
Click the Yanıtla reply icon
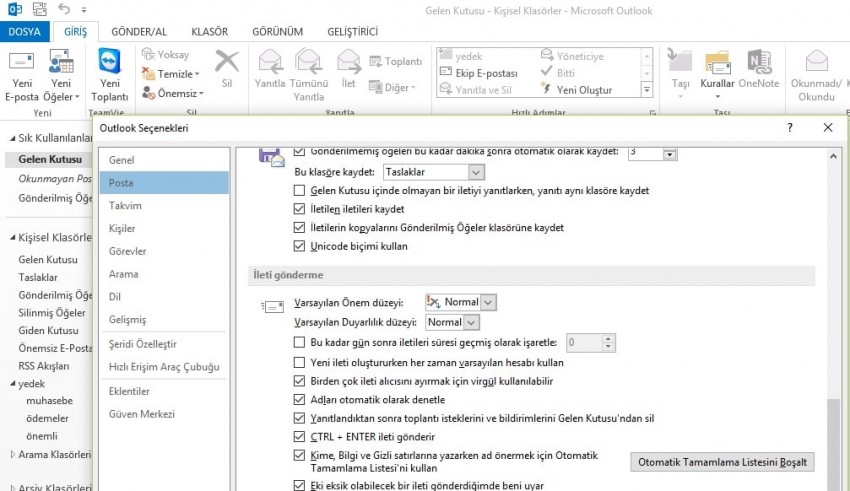pyautogui.click(x=270, y=61)
